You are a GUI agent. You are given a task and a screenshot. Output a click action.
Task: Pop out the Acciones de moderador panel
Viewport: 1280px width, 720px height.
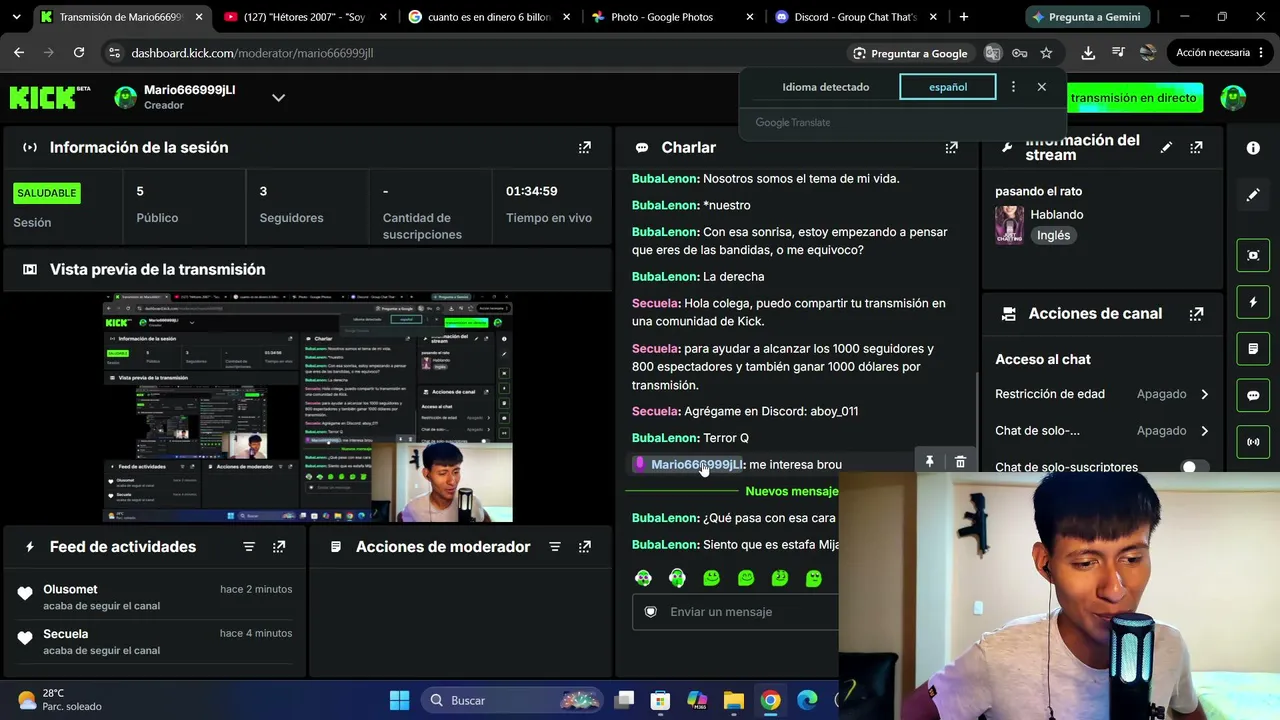click(x=585, y=546)
